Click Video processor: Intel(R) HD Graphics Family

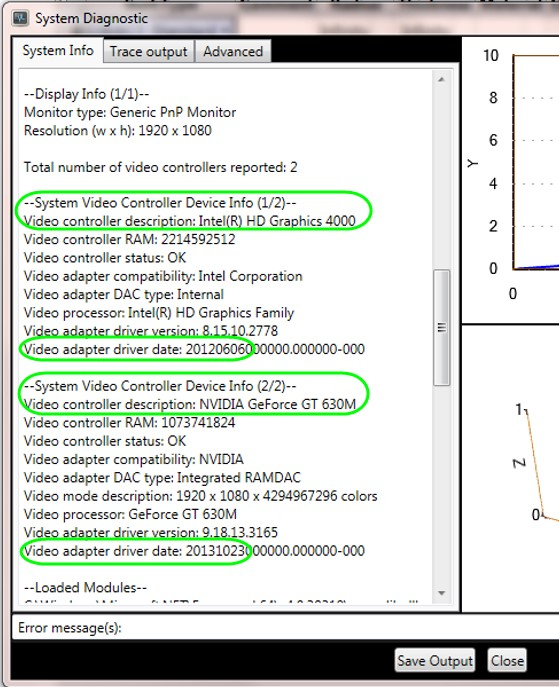pos(159,313)
